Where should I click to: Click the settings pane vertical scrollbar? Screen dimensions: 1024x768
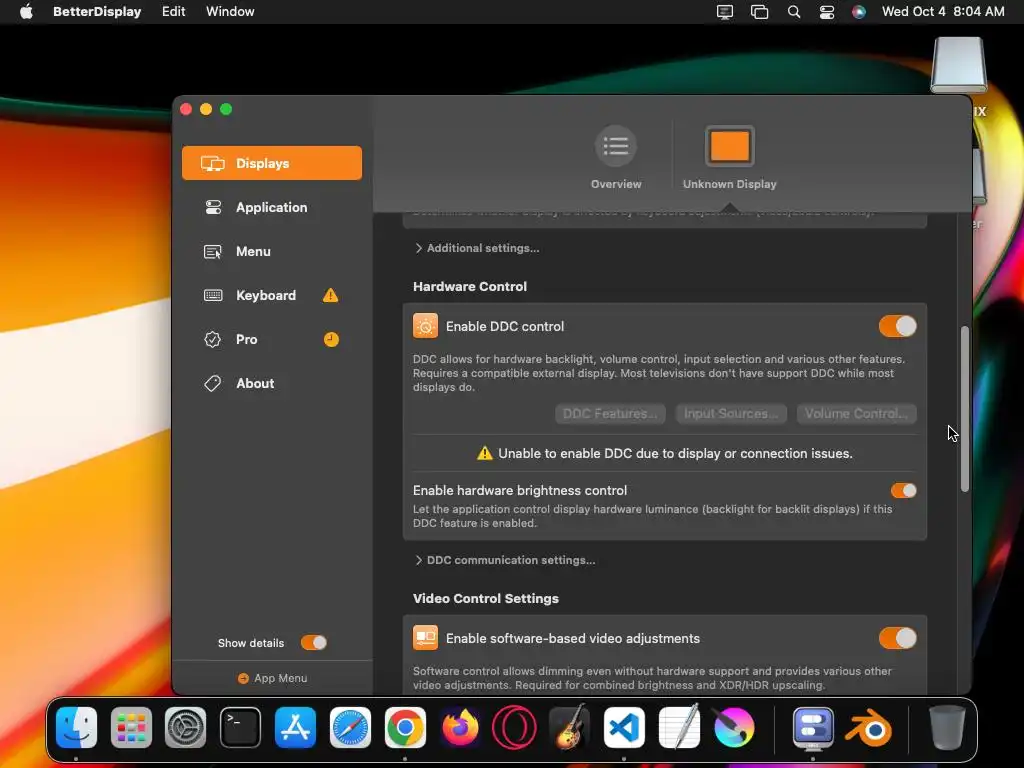[965, 409]
